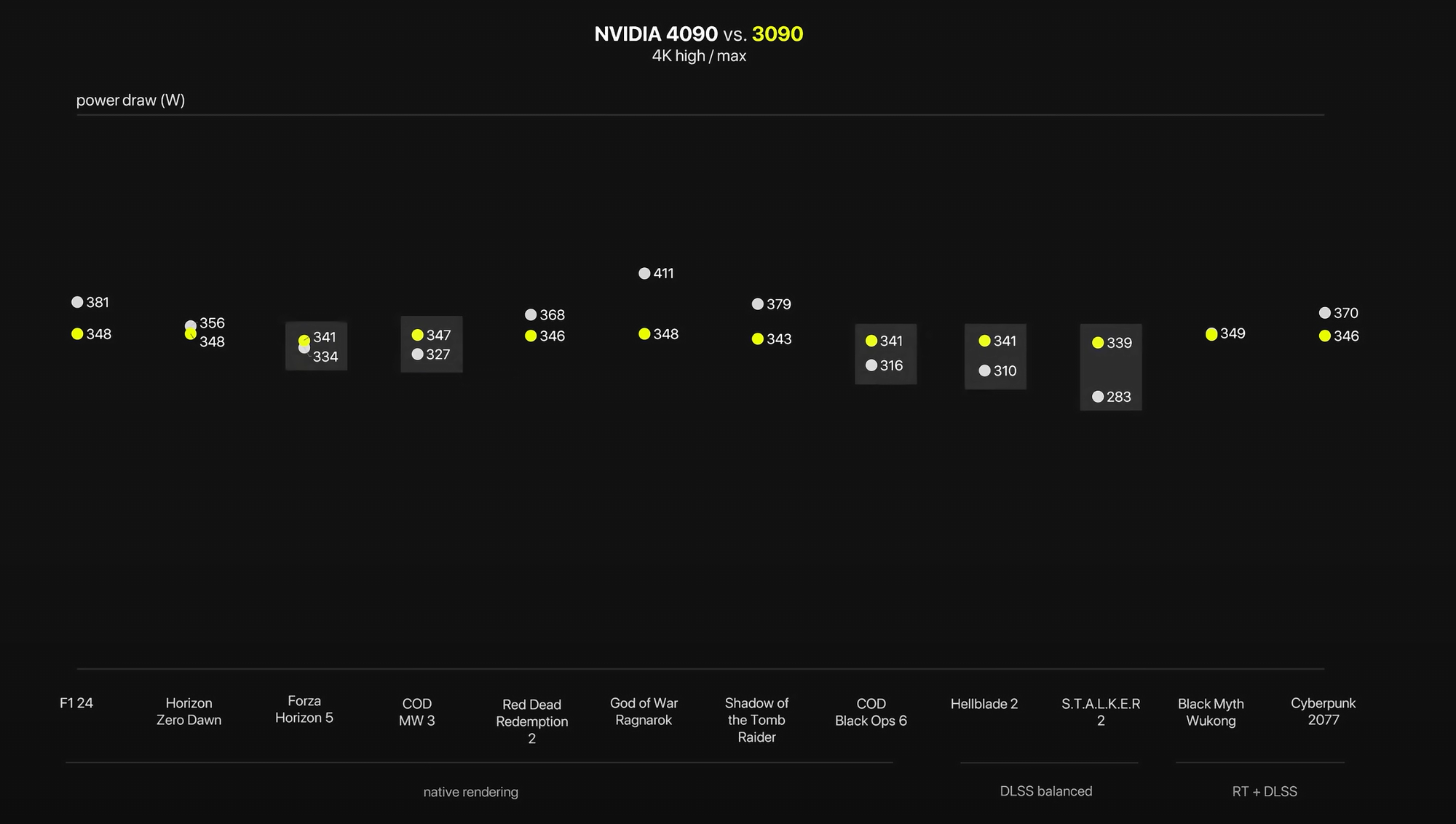This screenshot has width=1456, height=824.
Task: Select the '343' value for Tomb Raider
Action: point(779,339)
